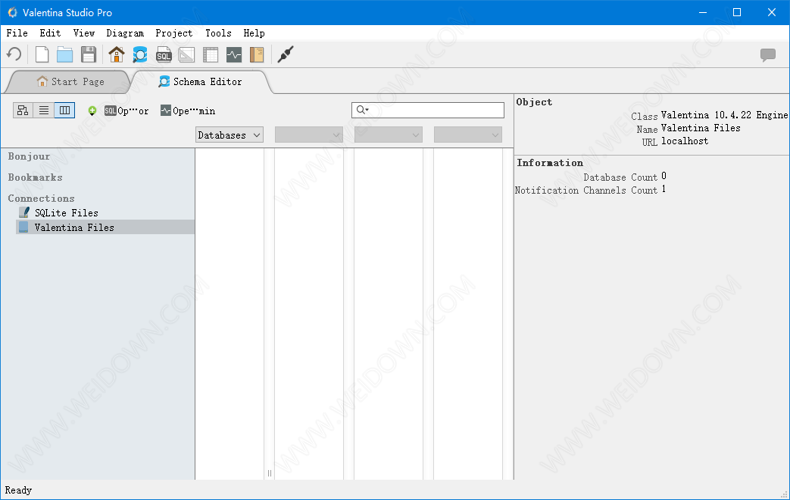Click the Valentina 10.4.22 Engine class value

(x=724, y=115)
